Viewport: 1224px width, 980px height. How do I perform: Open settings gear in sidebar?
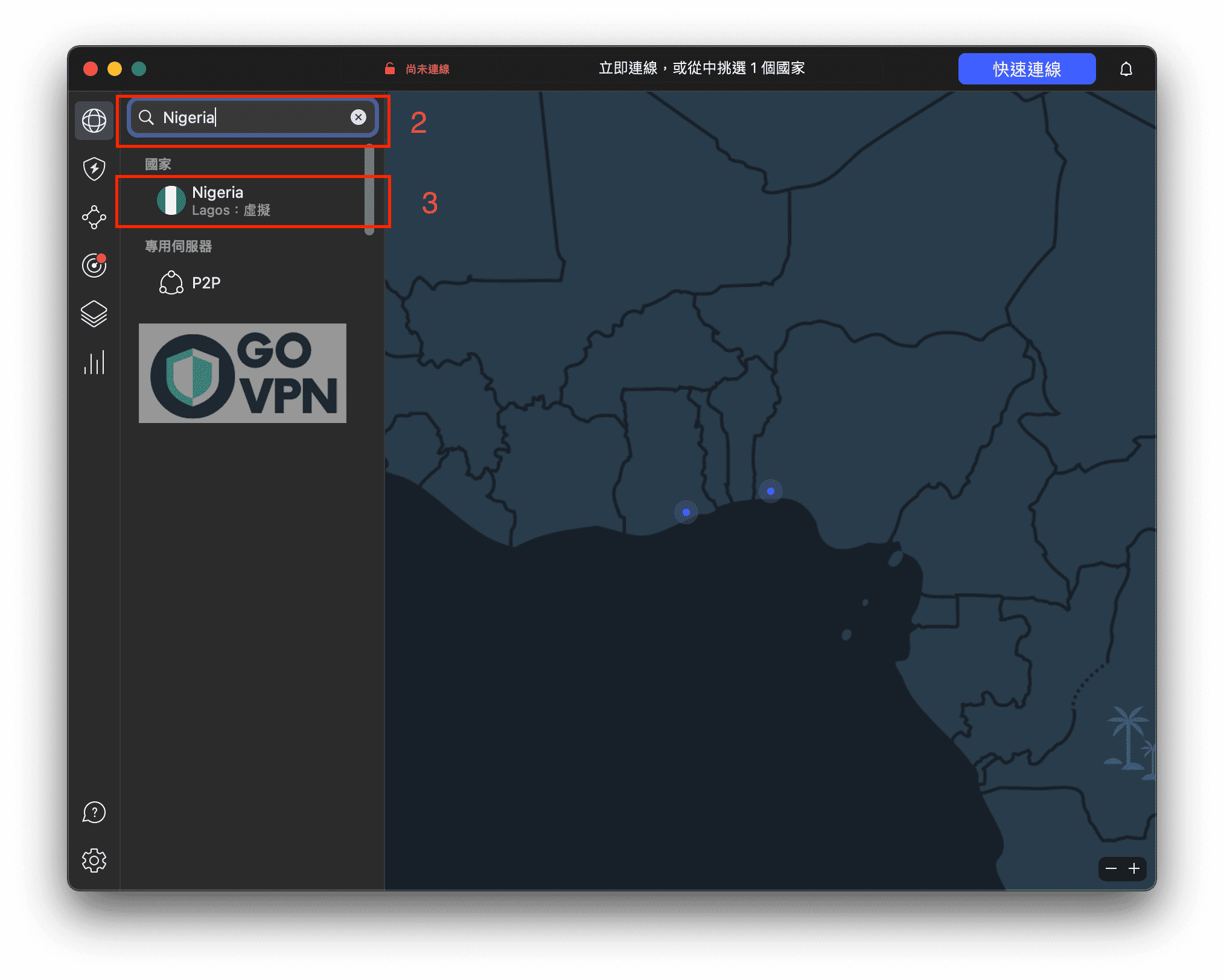pos(94,861)
